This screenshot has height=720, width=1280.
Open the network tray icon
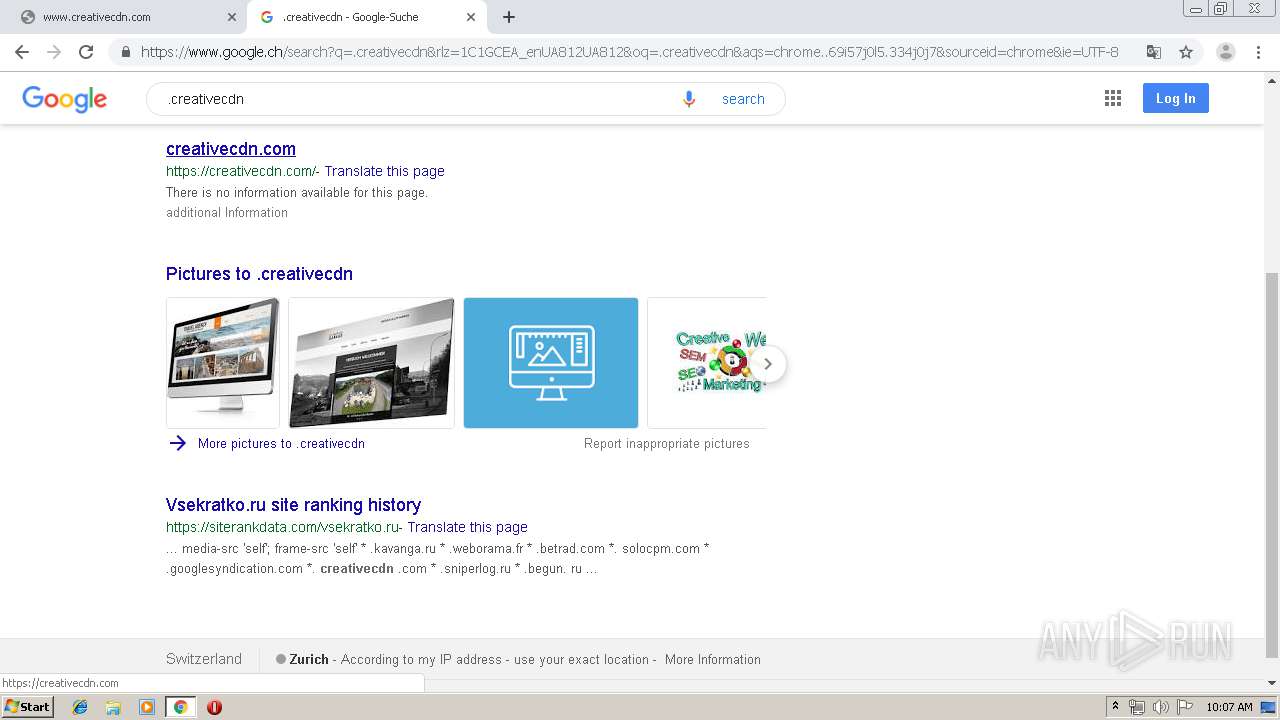click(x=1136, y=707)
